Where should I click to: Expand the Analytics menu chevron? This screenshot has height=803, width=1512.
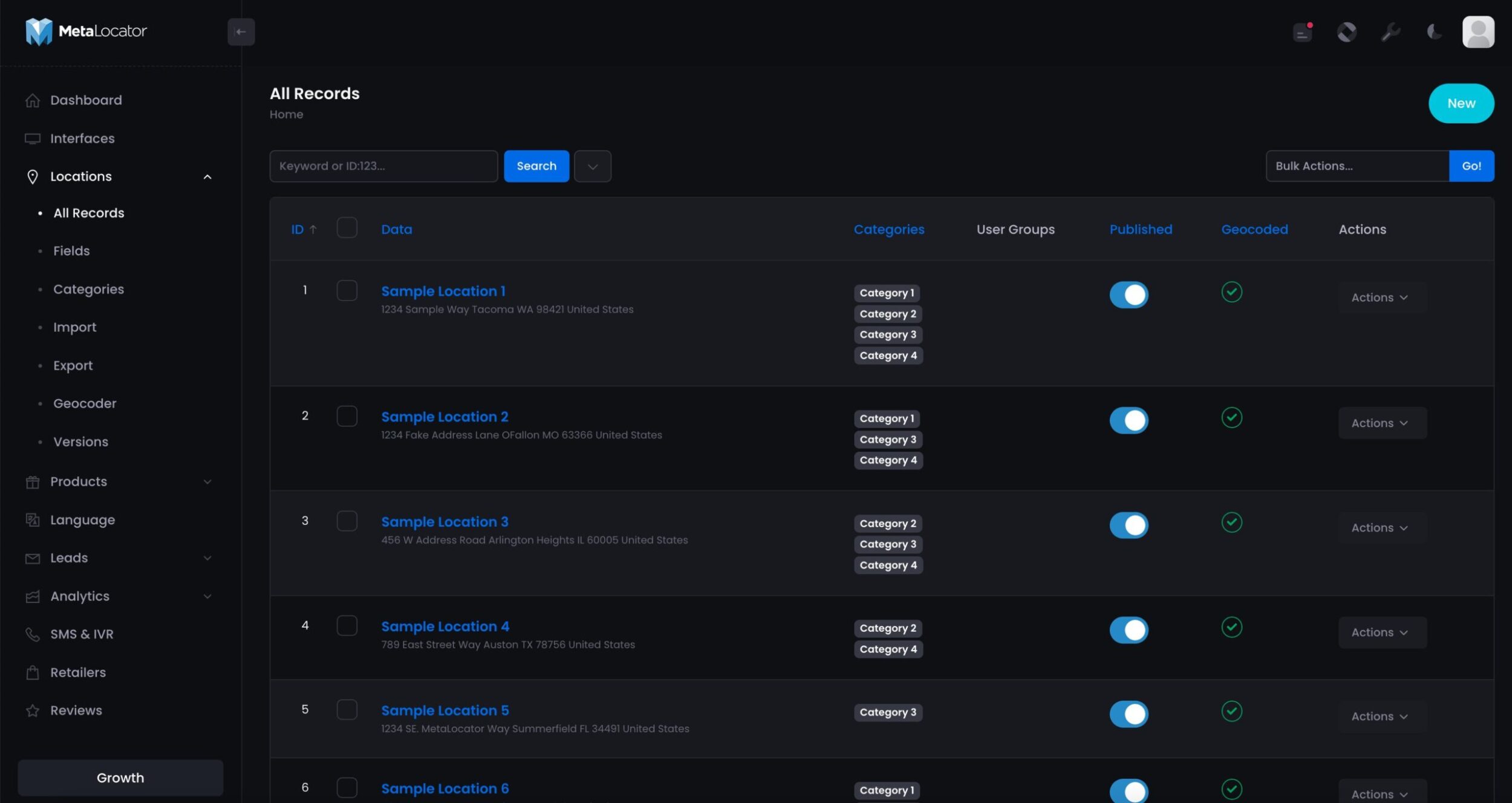coord(207,596)
